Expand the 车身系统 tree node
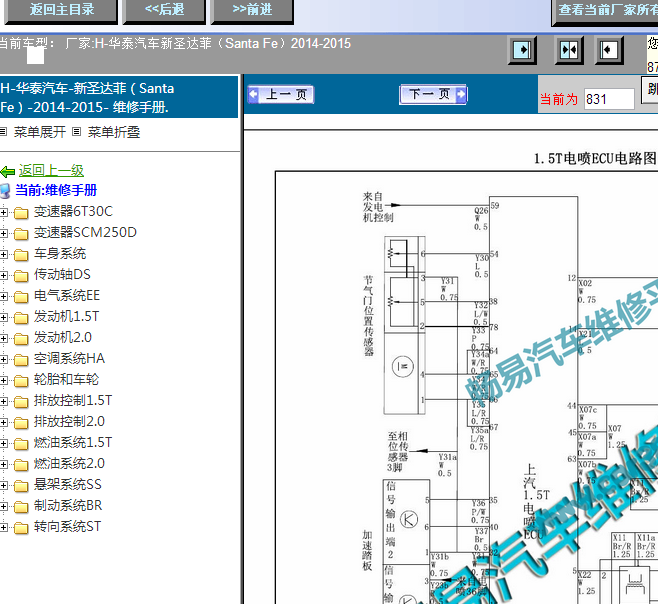This screenshot has height=604, width=658. tap(4, 254)
